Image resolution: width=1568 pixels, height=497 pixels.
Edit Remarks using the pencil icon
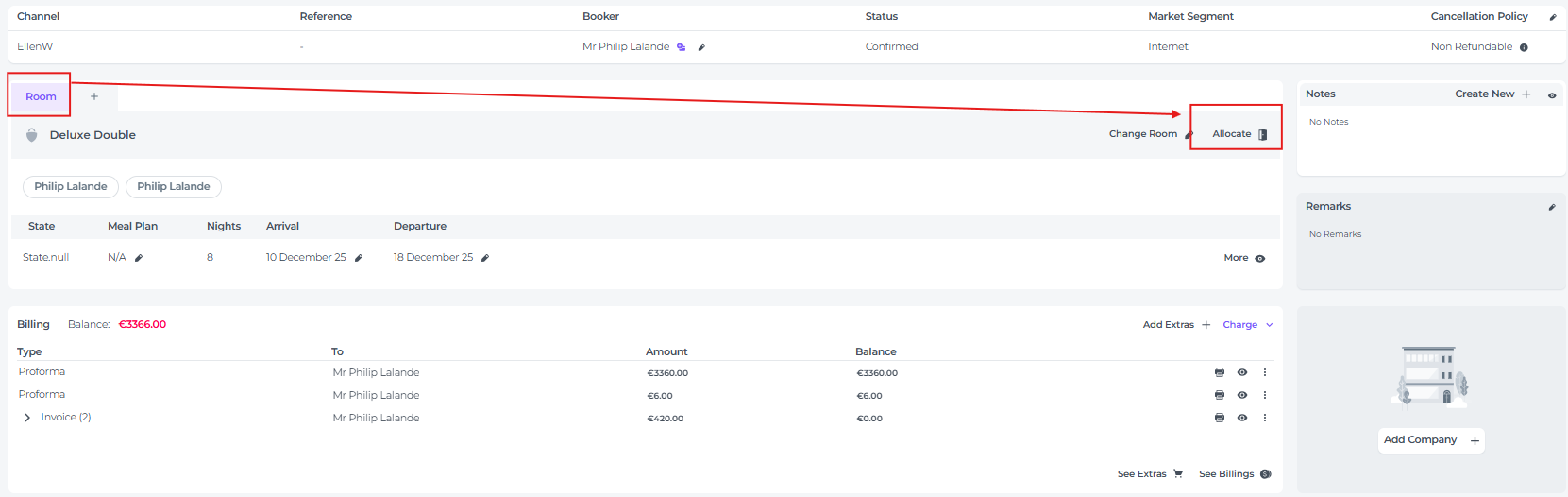1552,207
